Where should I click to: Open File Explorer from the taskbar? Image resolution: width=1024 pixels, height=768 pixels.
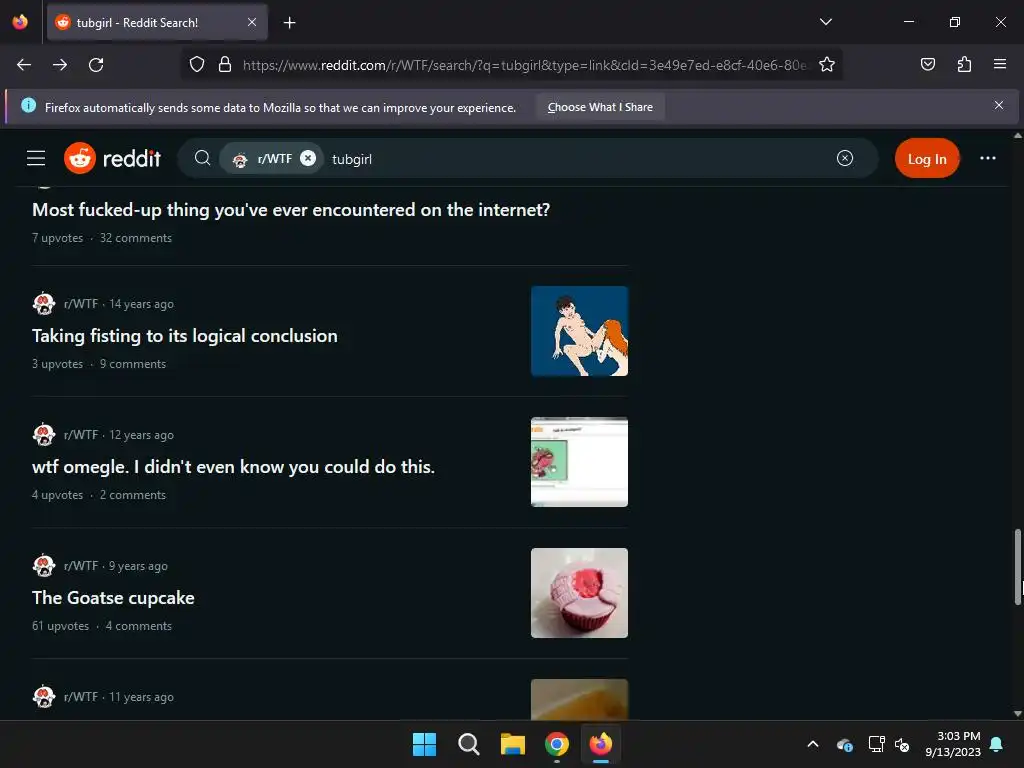click(513, 744)
